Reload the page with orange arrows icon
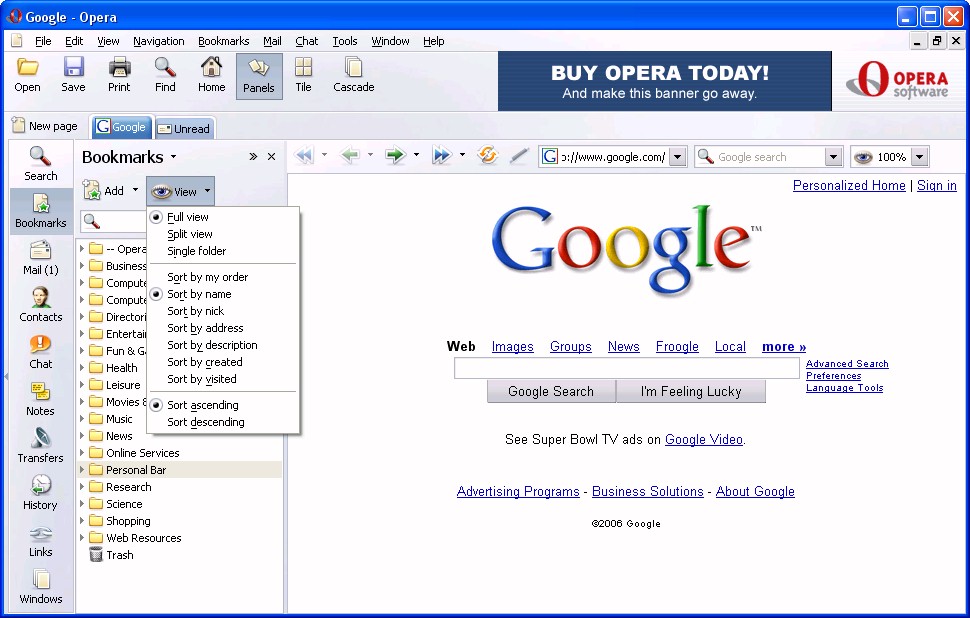The image size is (970, 618). pos(487,155)
